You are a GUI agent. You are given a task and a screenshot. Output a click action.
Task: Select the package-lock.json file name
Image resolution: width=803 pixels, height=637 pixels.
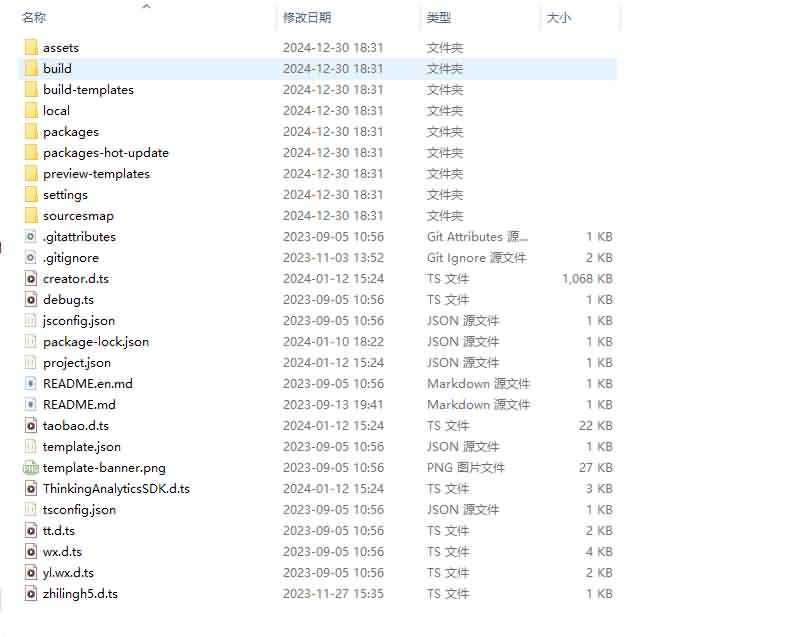pyautogui.click(x=96, y=341)
